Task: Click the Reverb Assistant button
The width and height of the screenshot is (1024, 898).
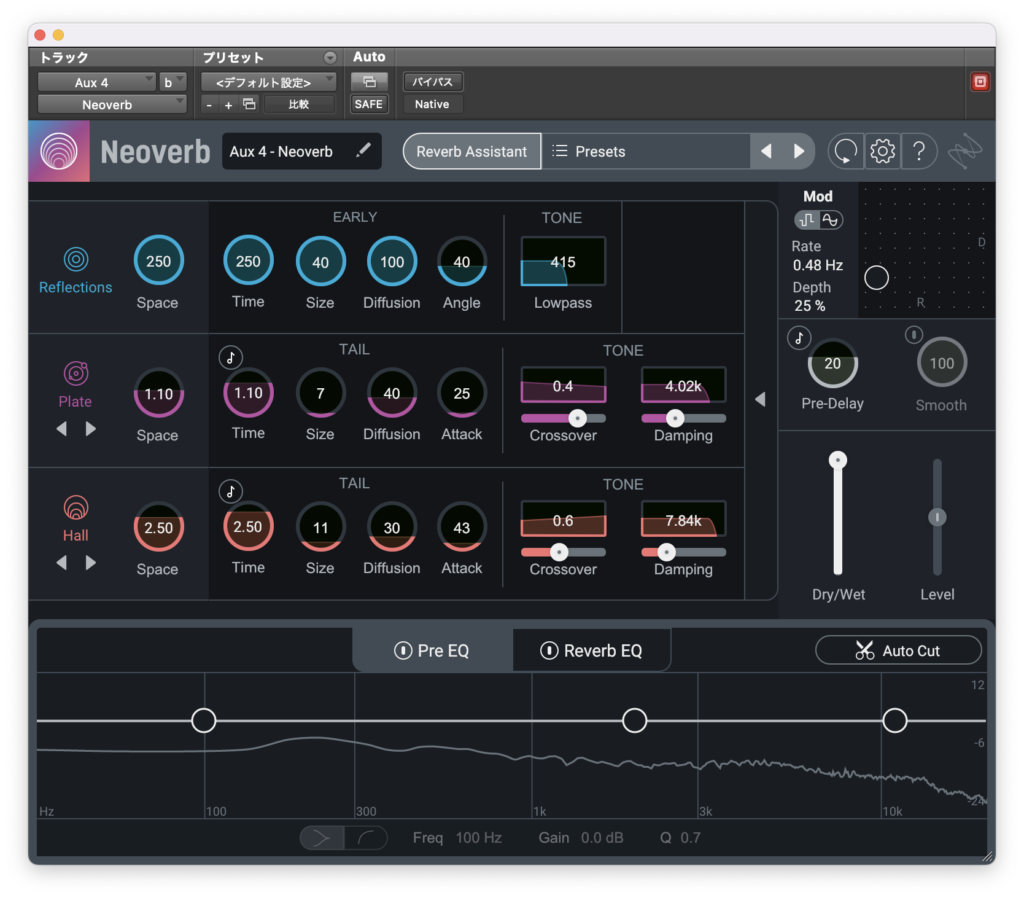Action: click(x=472, y=152)
